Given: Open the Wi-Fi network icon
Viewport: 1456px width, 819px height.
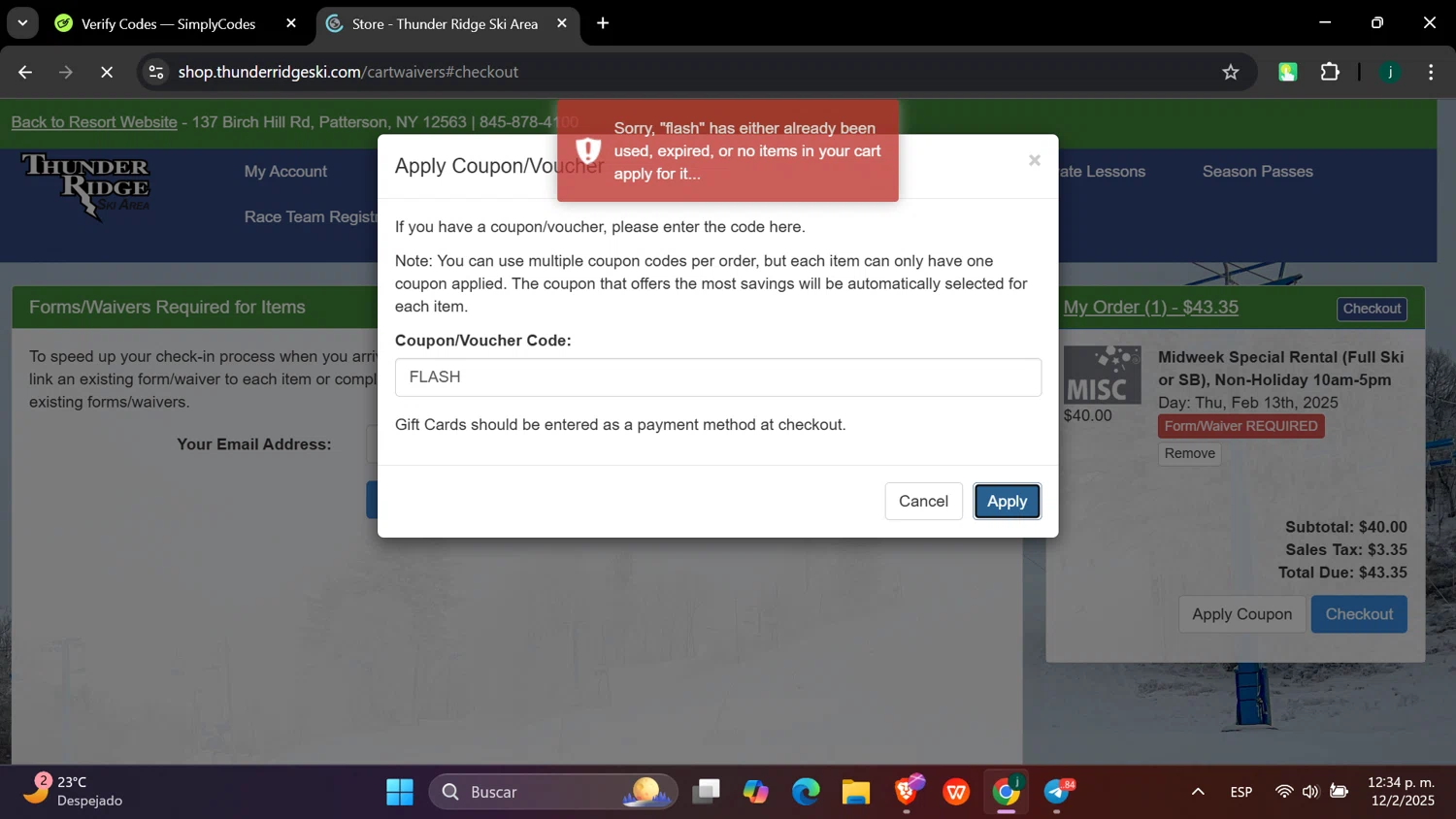Looking at the screenshot, I should pos(1284,792).
